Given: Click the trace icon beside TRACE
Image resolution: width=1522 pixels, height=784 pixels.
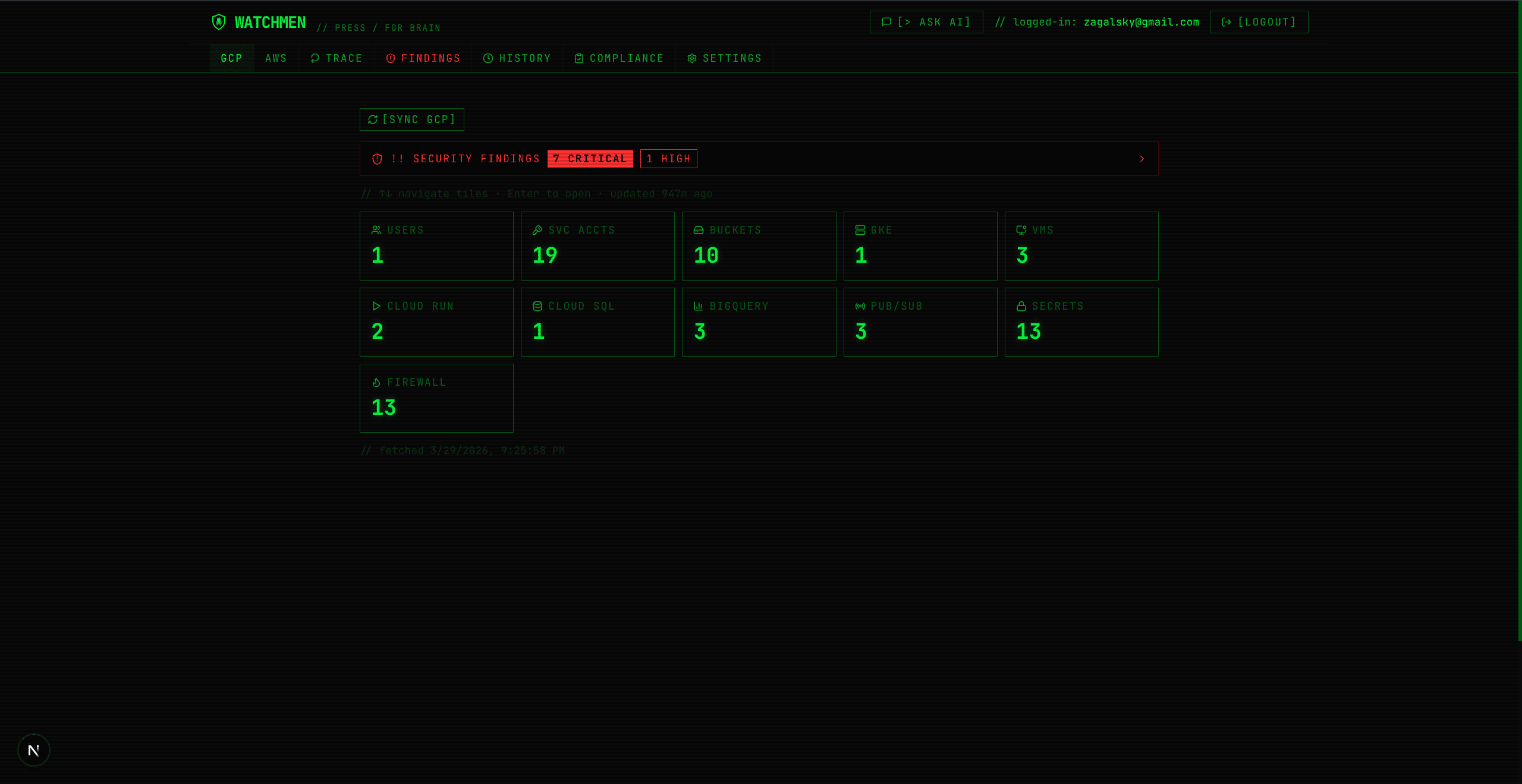Looking at the screenshot, I should point(315,58).
